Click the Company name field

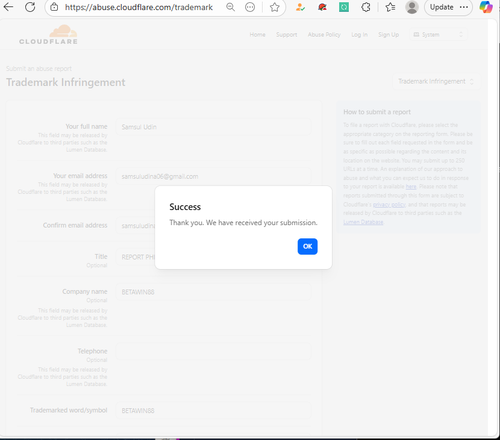pos(213,292)
